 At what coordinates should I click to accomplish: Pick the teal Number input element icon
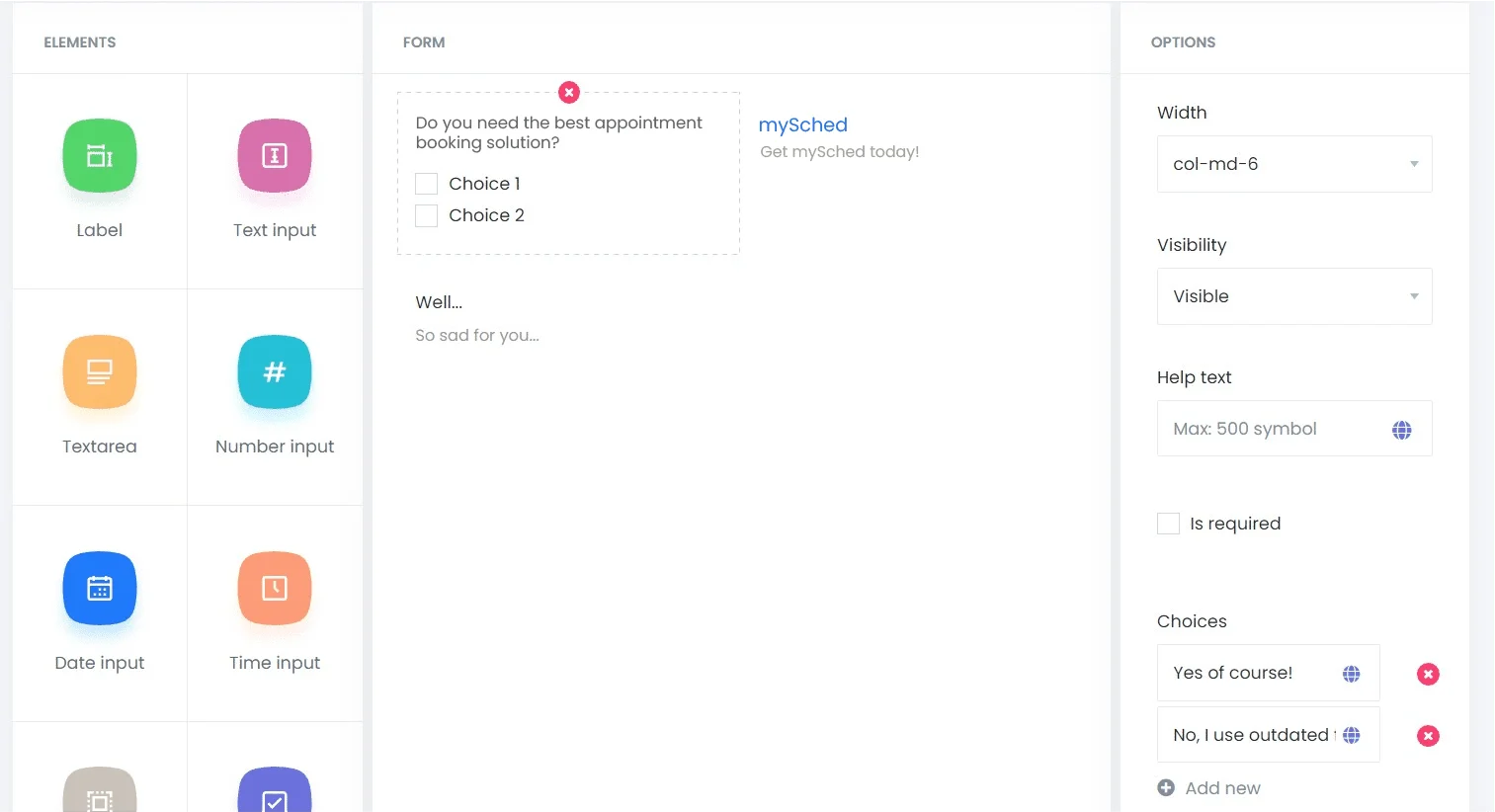(275, 371)
